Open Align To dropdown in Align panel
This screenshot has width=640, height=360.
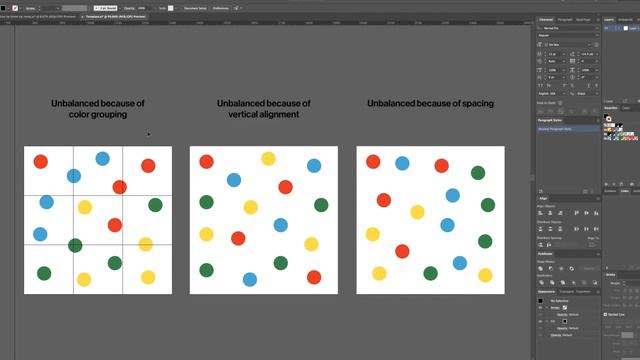[591, 244]
